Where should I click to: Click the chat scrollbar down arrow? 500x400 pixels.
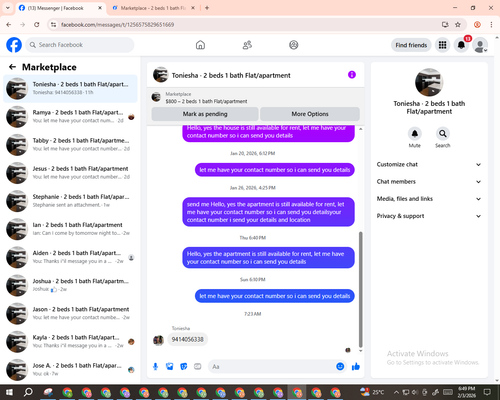click(x=360, y=351)
